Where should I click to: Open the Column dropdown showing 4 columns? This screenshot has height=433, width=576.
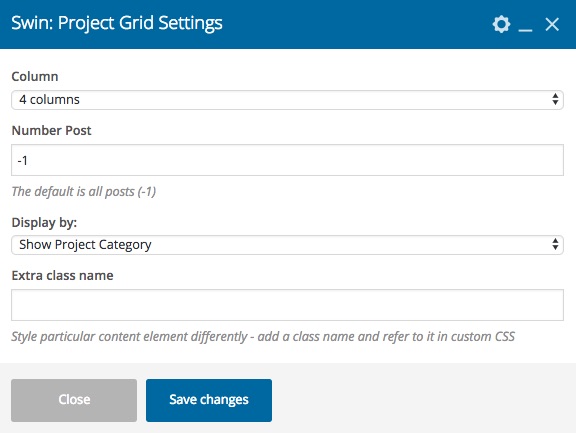point(287,100)
